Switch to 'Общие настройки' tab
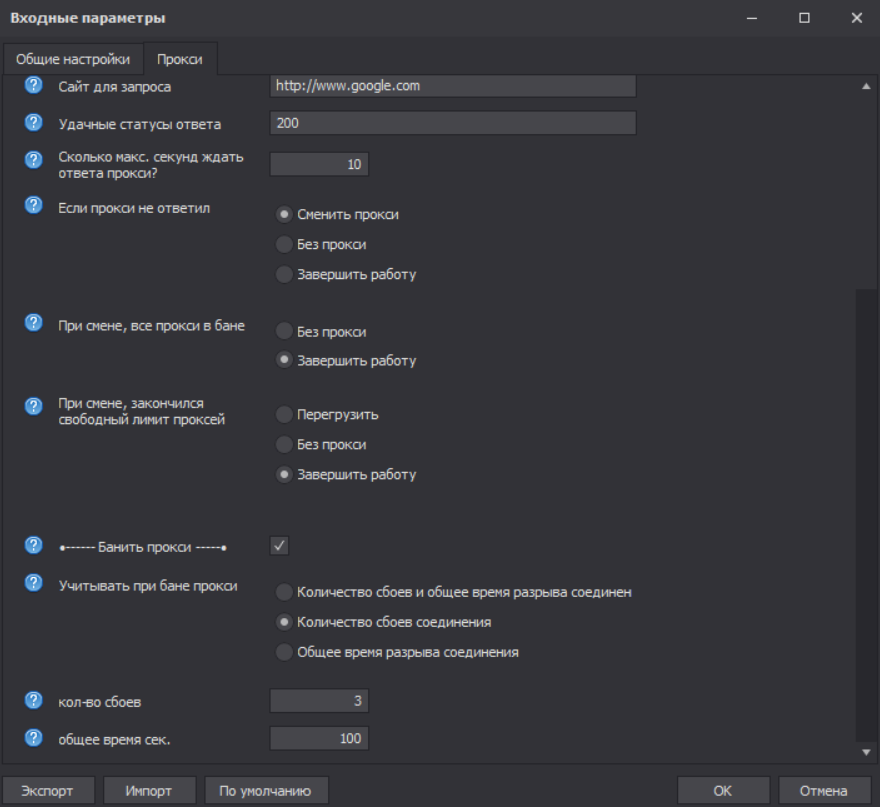The height and width of the screenshot is (807, 880). [72, 59]
